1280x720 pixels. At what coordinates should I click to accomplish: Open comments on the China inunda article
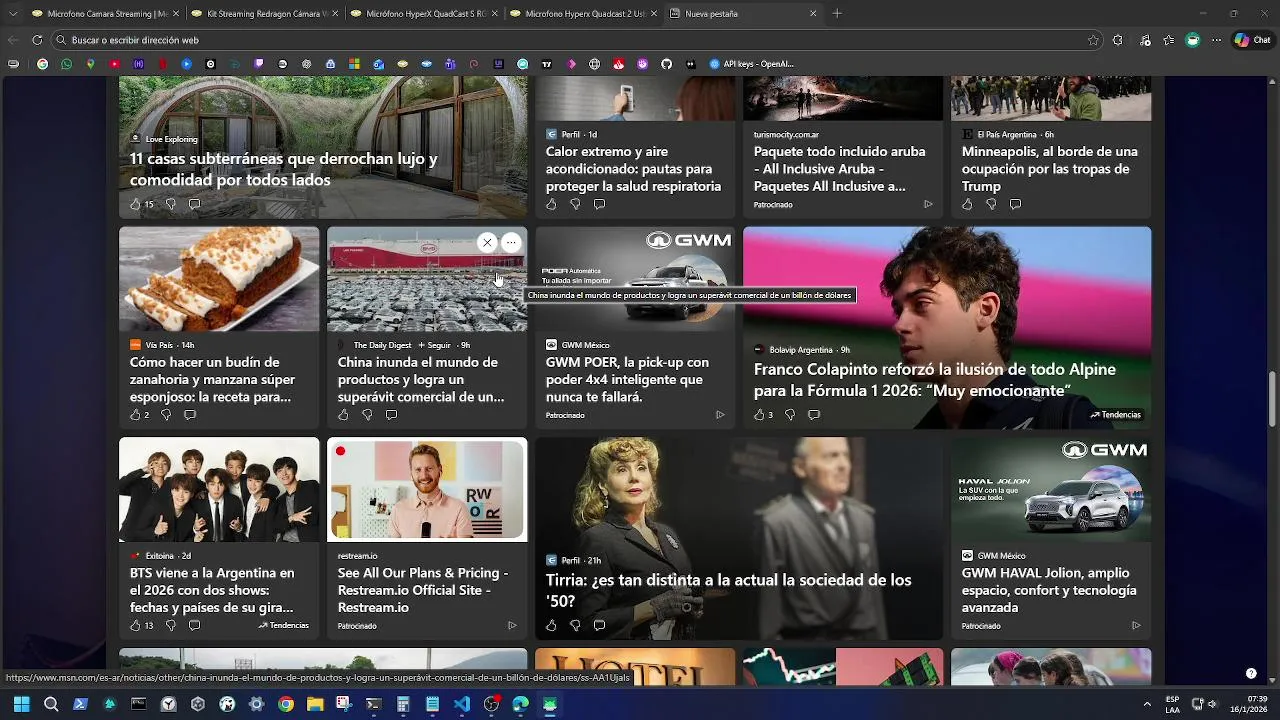tap(391, 415)
